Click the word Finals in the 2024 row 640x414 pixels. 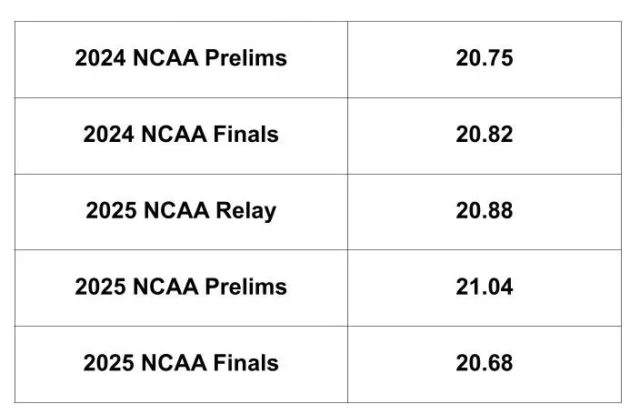tap(246, 134)
